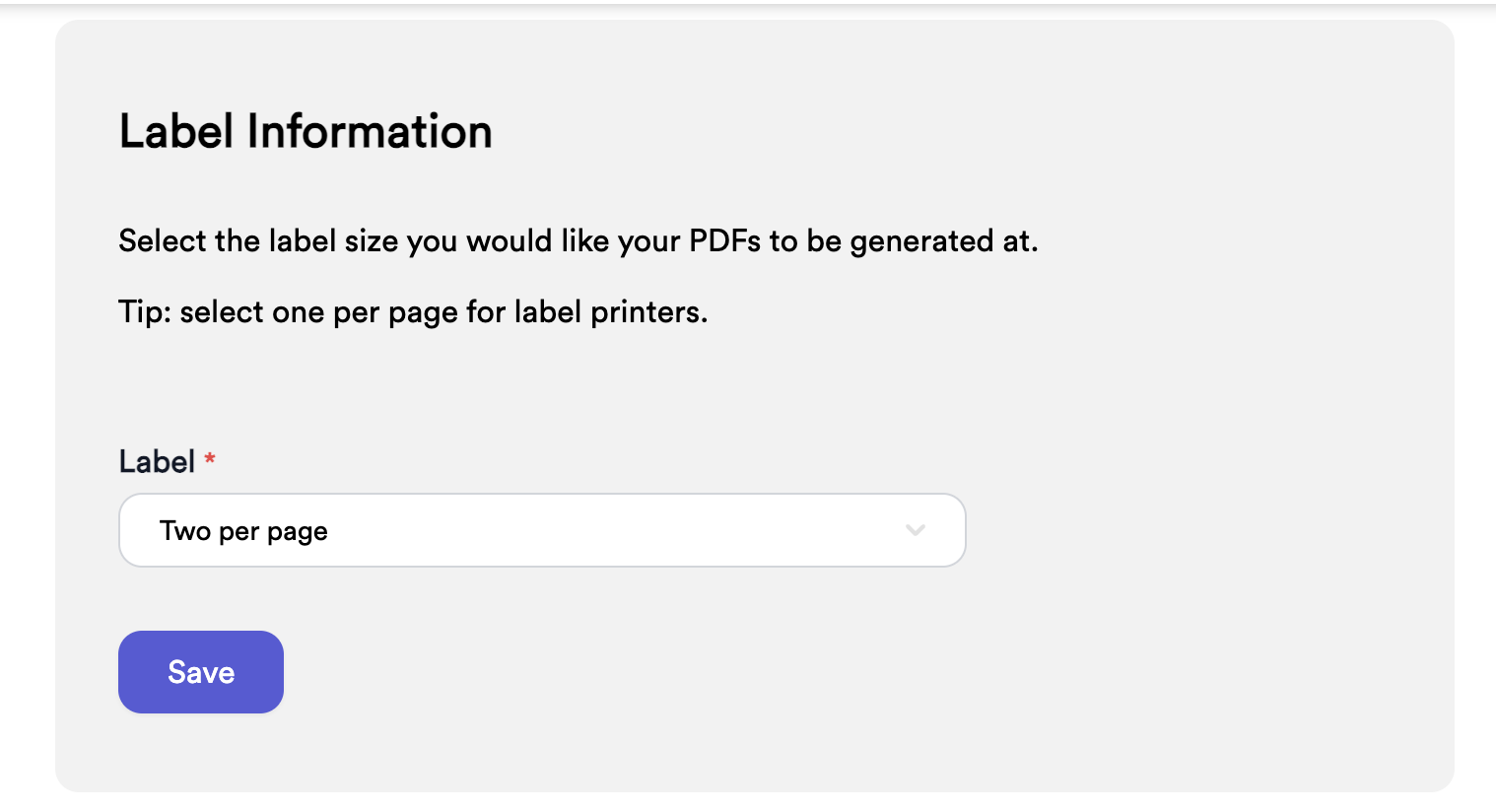Viewport: 1496px width, 812px height.
Task: Click the printer tip text line
Action: pos(412,311)
